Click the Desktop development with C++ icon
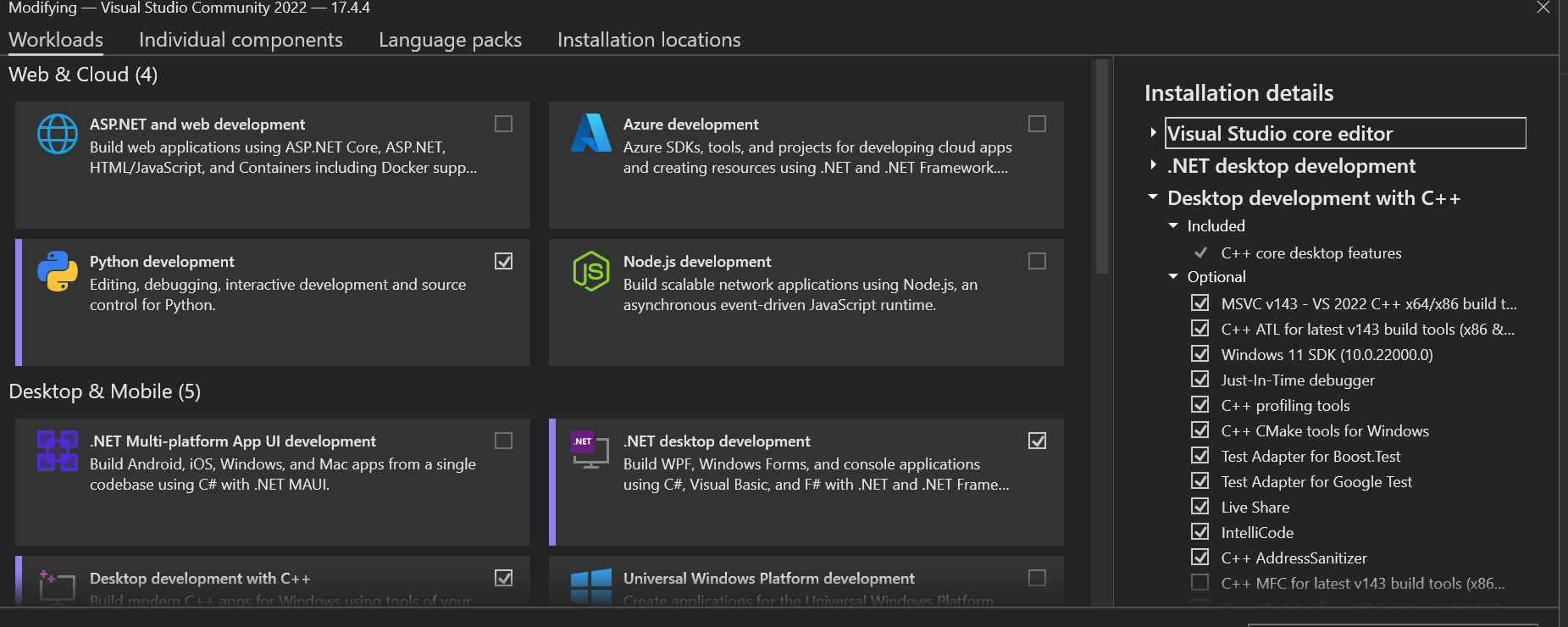 58,585
